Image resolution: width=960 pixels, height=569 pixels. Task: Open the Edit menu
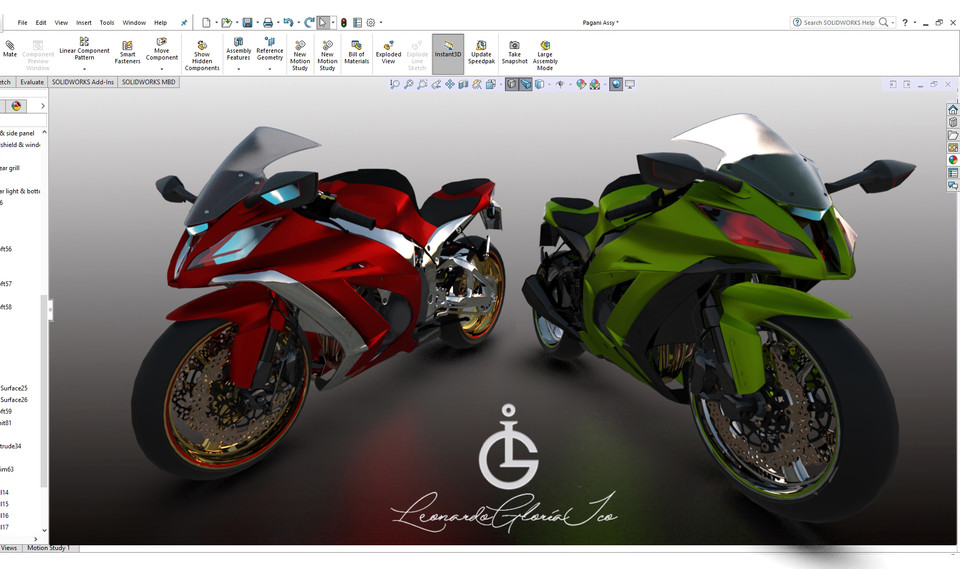point(41,23)
